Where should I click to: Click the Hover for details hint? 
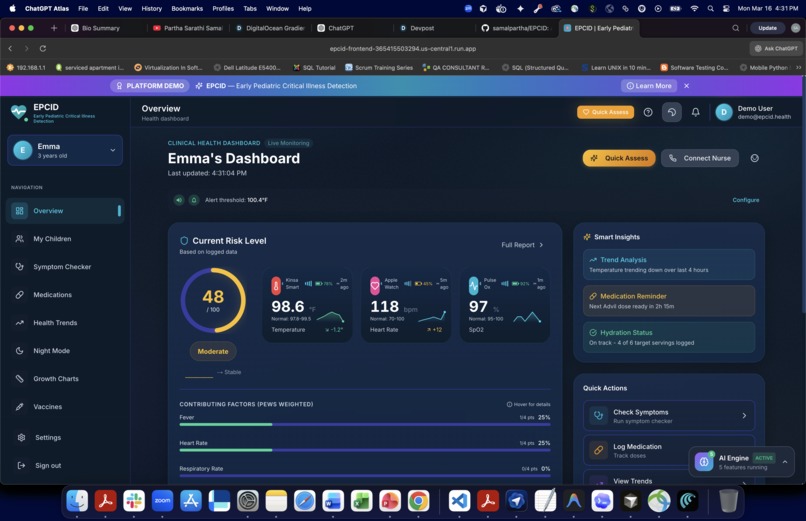click(528, 404)
